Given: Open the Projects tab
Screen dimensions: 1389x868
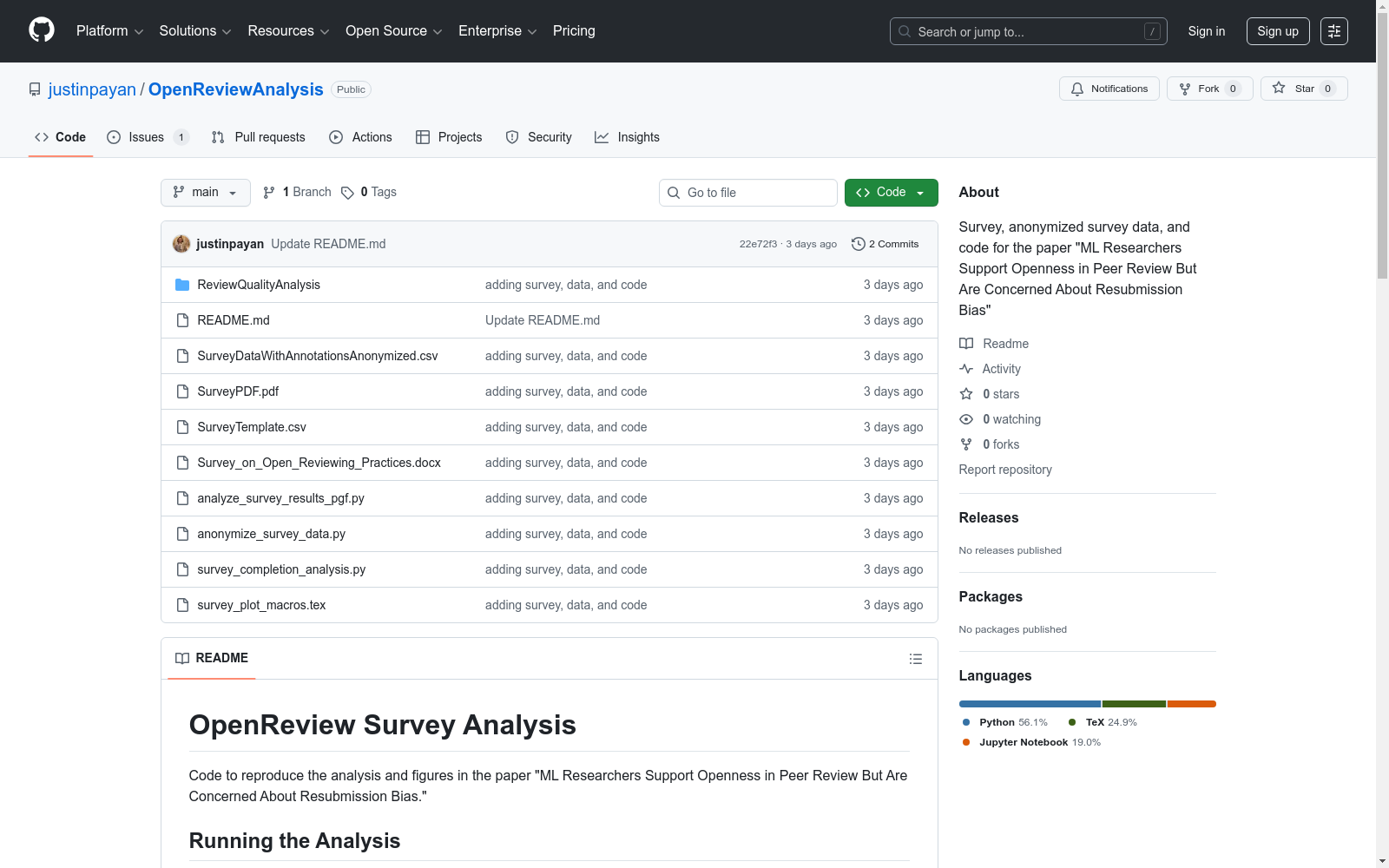Looking at the screenshot, I should (449, 137).
